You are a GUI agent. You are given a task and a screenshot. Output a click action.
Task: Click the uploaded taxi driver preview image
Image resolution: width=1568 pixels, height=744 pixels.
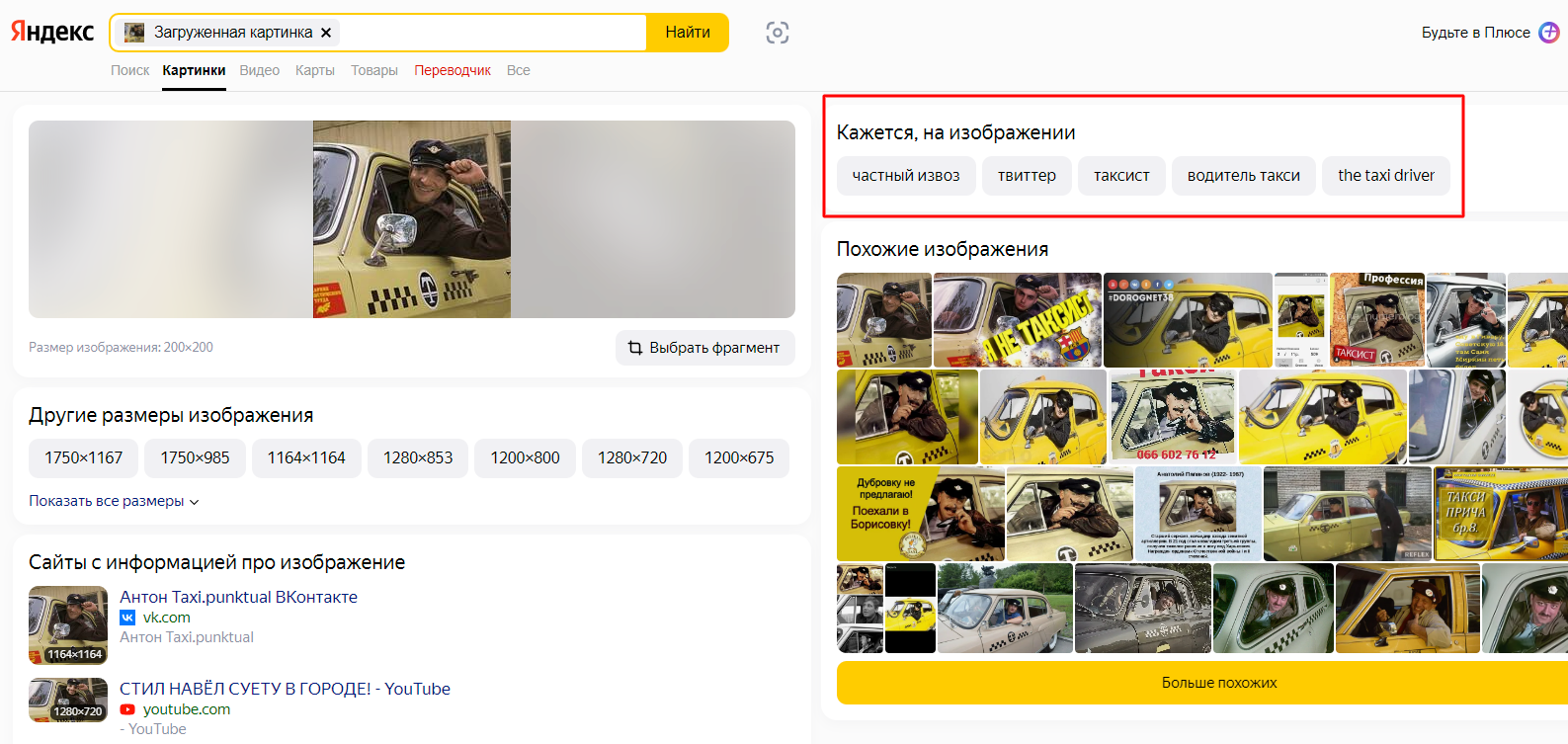(x=412, y=219)
